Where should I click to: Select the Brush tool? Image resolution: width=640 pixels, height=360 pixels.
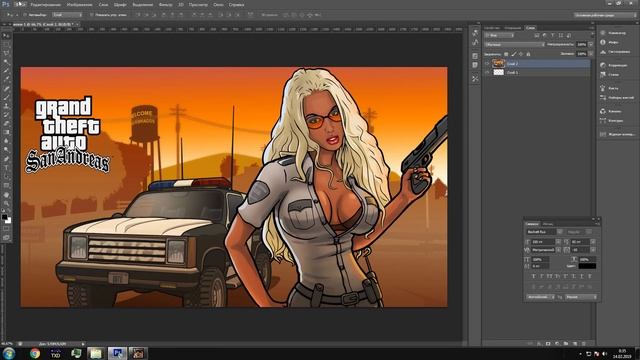pyautogui.click(x=6, y=97)
